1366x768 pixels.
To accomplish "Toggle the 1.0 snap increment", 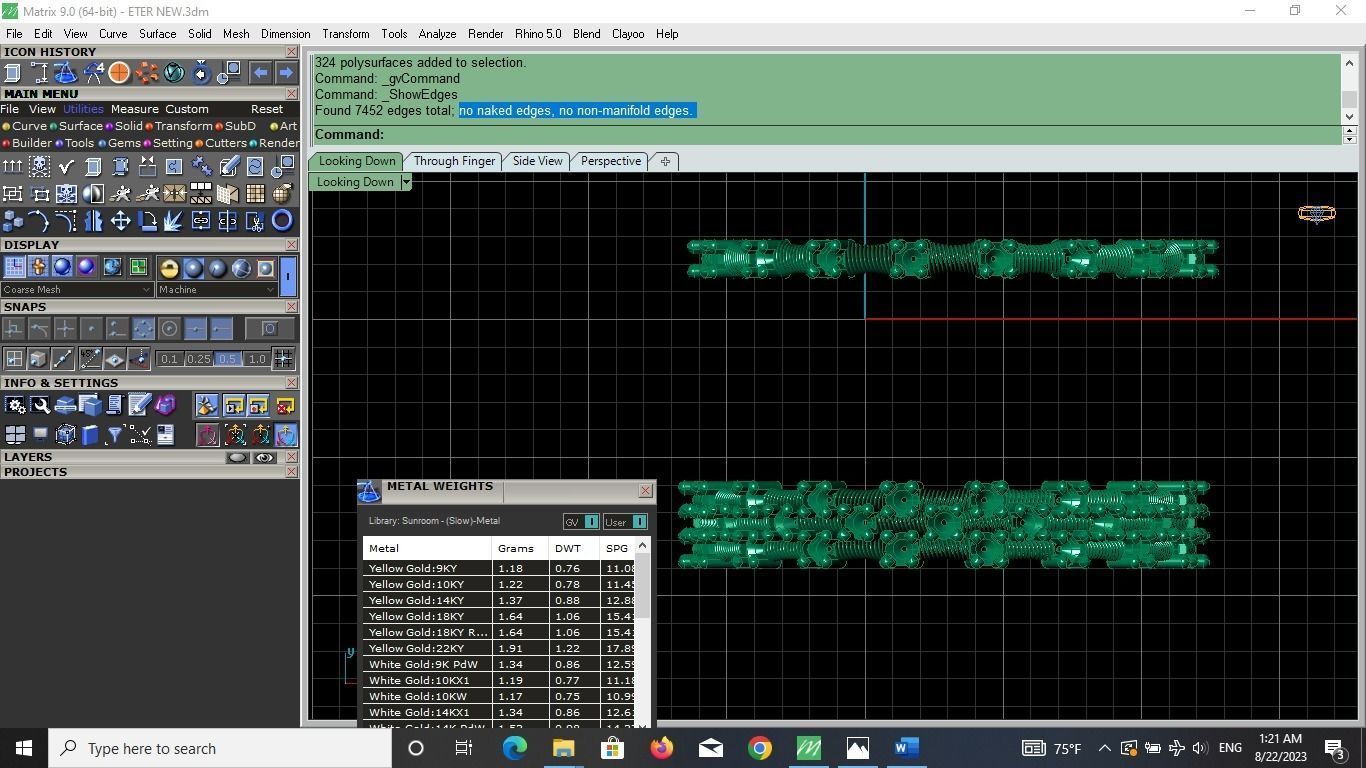I will [257, 359].
